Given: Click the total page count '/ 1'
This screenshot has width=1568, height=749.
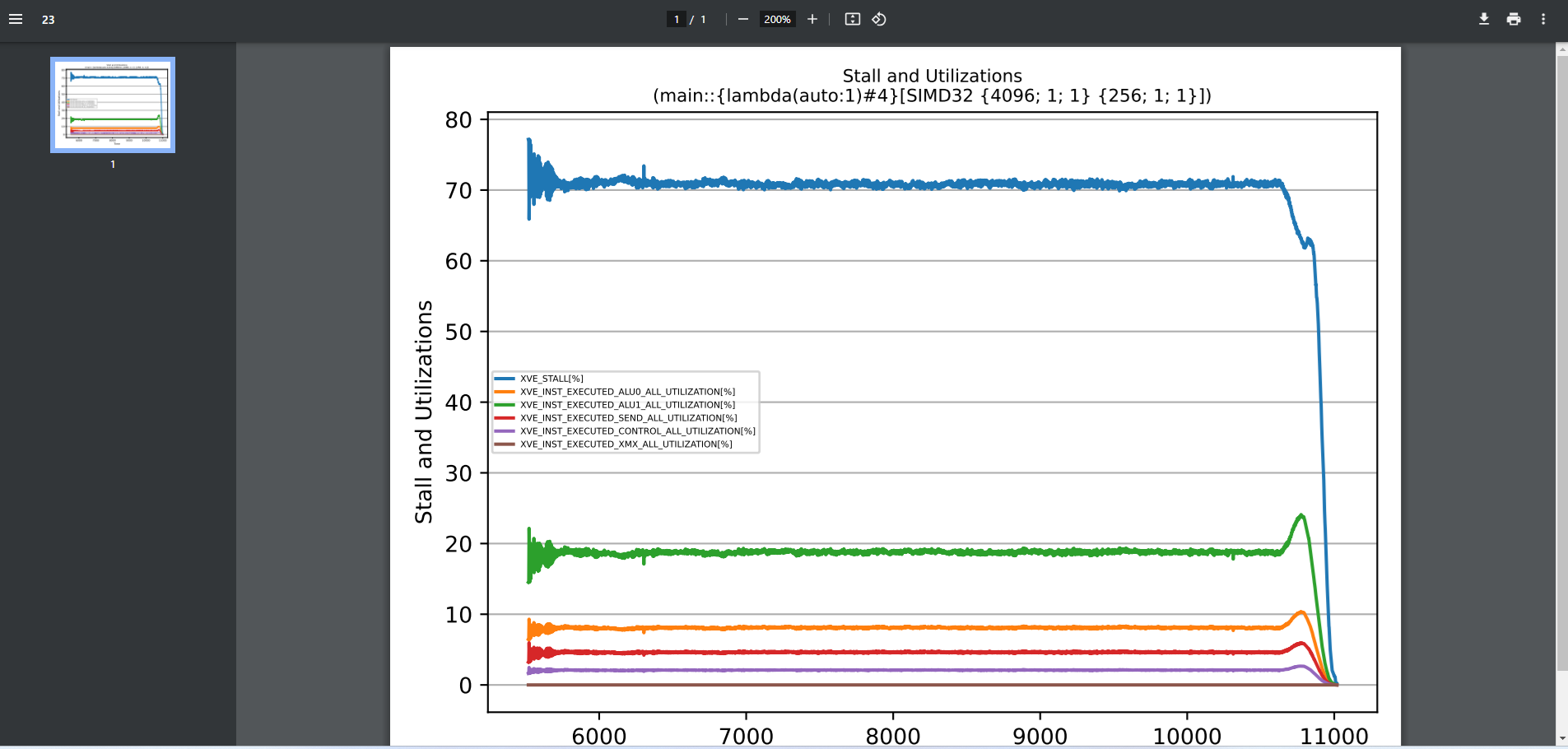Looking at the screenshot, I should tap(698, 20).
